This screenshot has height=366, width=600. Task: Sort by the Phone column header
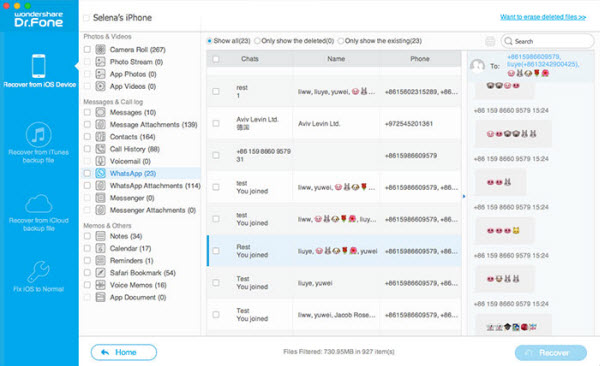coord(420,59)
